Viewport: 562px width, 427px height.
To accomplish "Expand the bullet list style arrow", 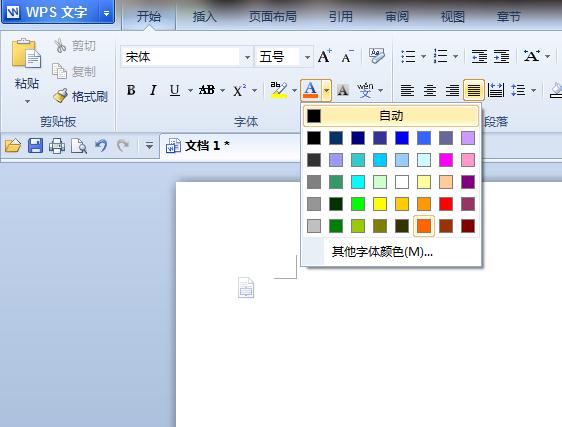I will click(423, 56).
